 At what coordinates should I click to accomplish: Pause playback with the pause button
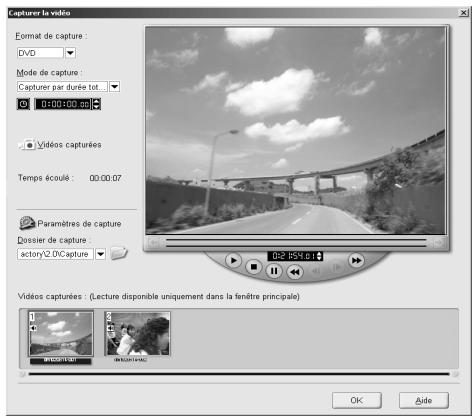point(274,271)
